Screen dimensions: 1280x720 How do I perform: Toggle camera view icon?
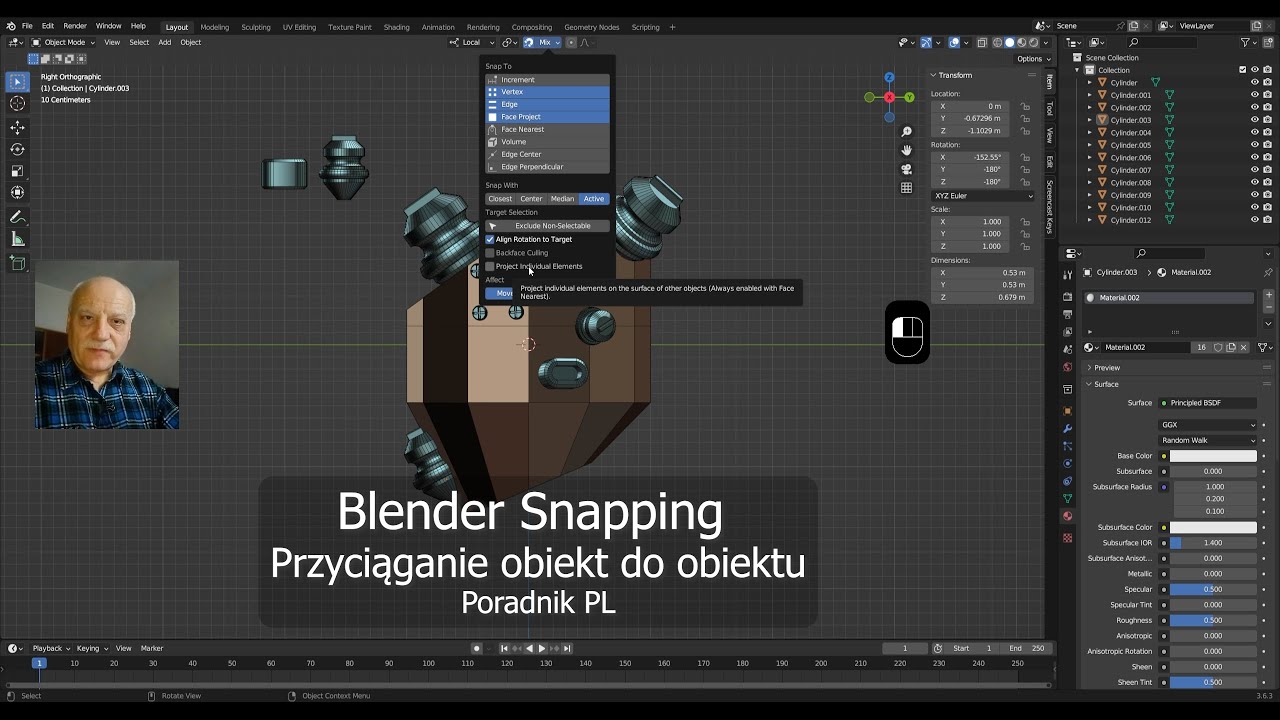(x=907, y=169)
